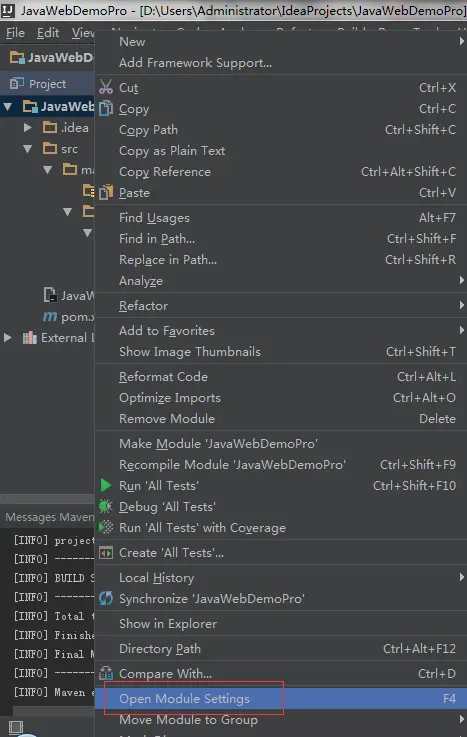Select the .idea folder icon

[x=50, y=127]
